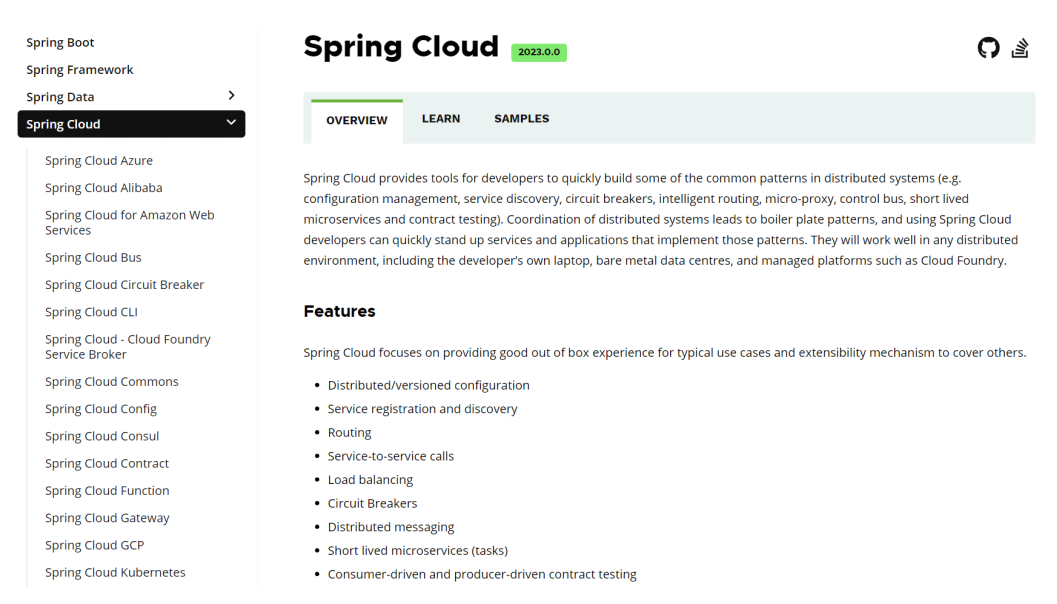
Task: Open Spring Cloud Bus
Action: point(93,258)
